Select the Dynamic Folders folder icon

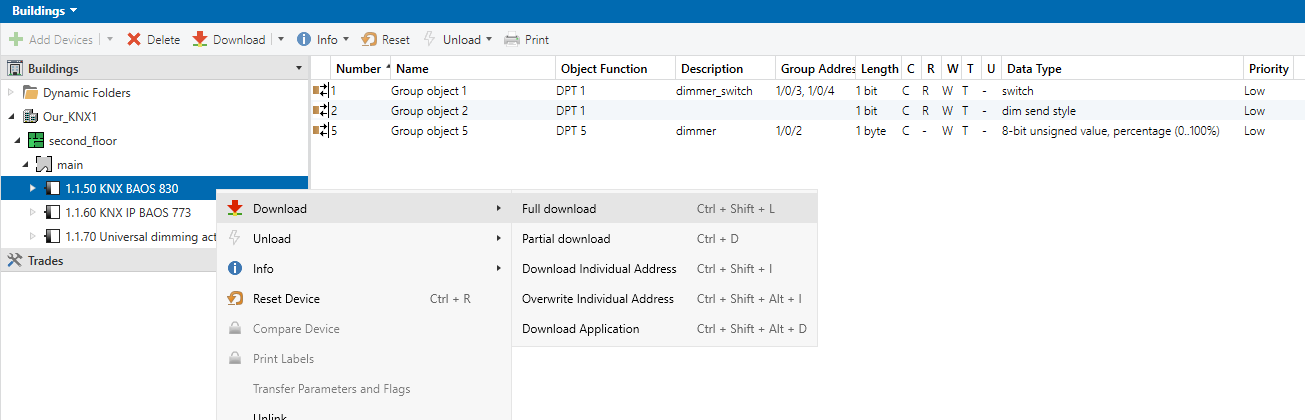pyautogui.click(x=30, y=93)
